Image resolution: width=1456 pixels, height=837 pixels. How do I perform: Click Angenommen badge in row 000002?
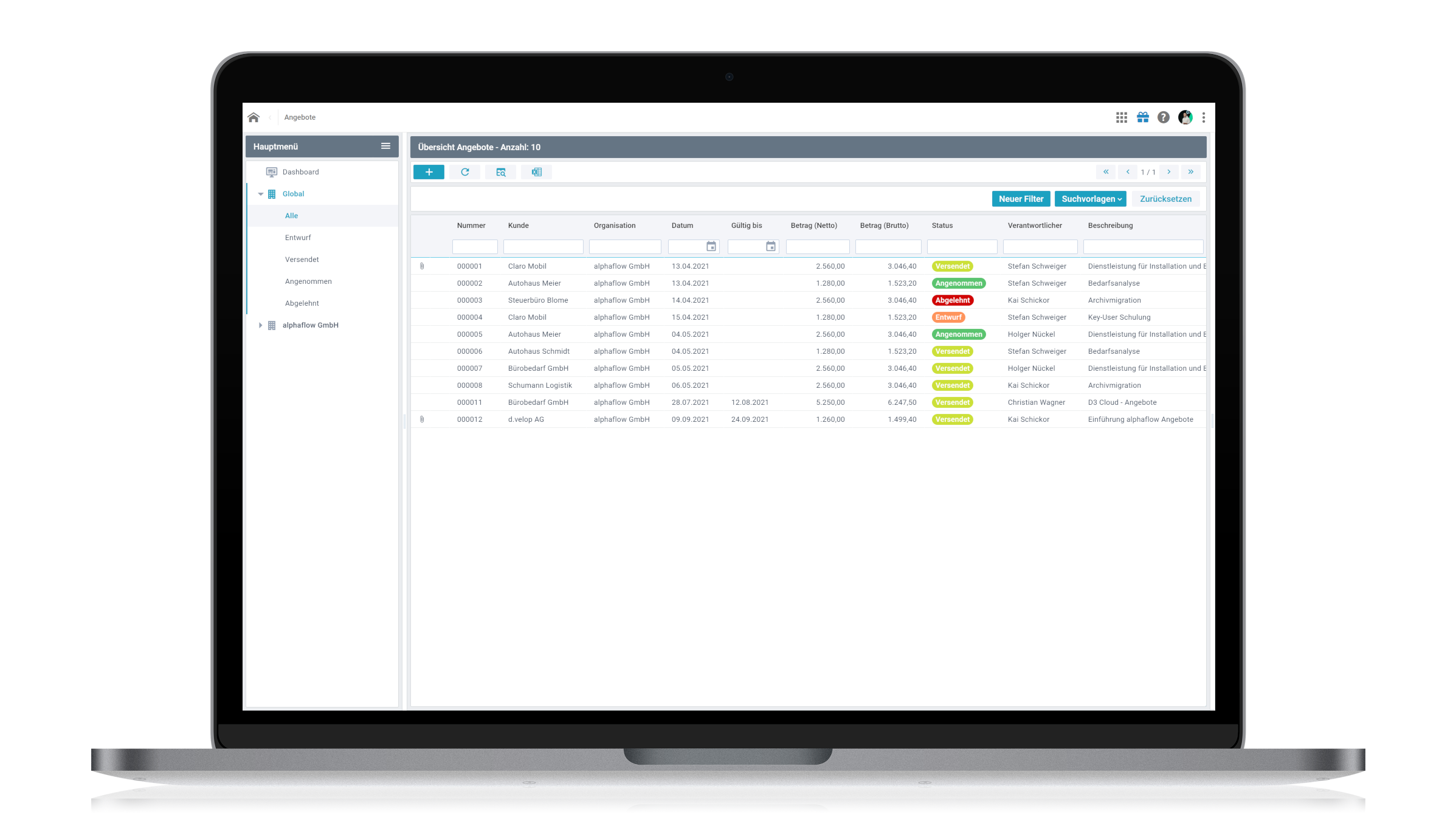pyautogui.click(x=959, y=283)
